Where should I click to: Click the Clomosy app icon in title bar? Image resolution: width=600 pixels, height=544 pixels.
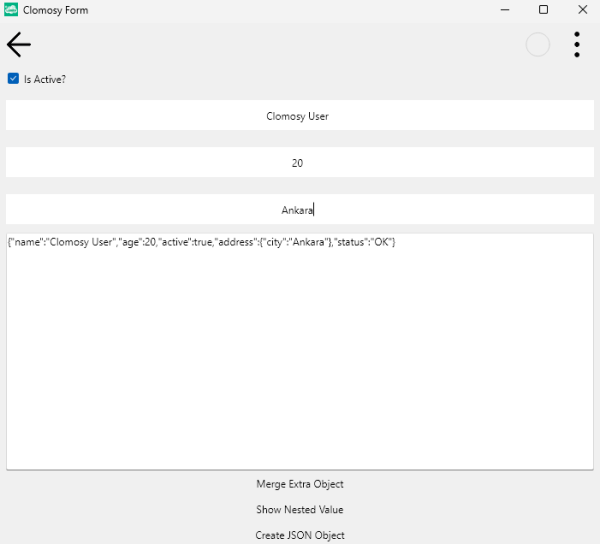(x=11, y=10)
